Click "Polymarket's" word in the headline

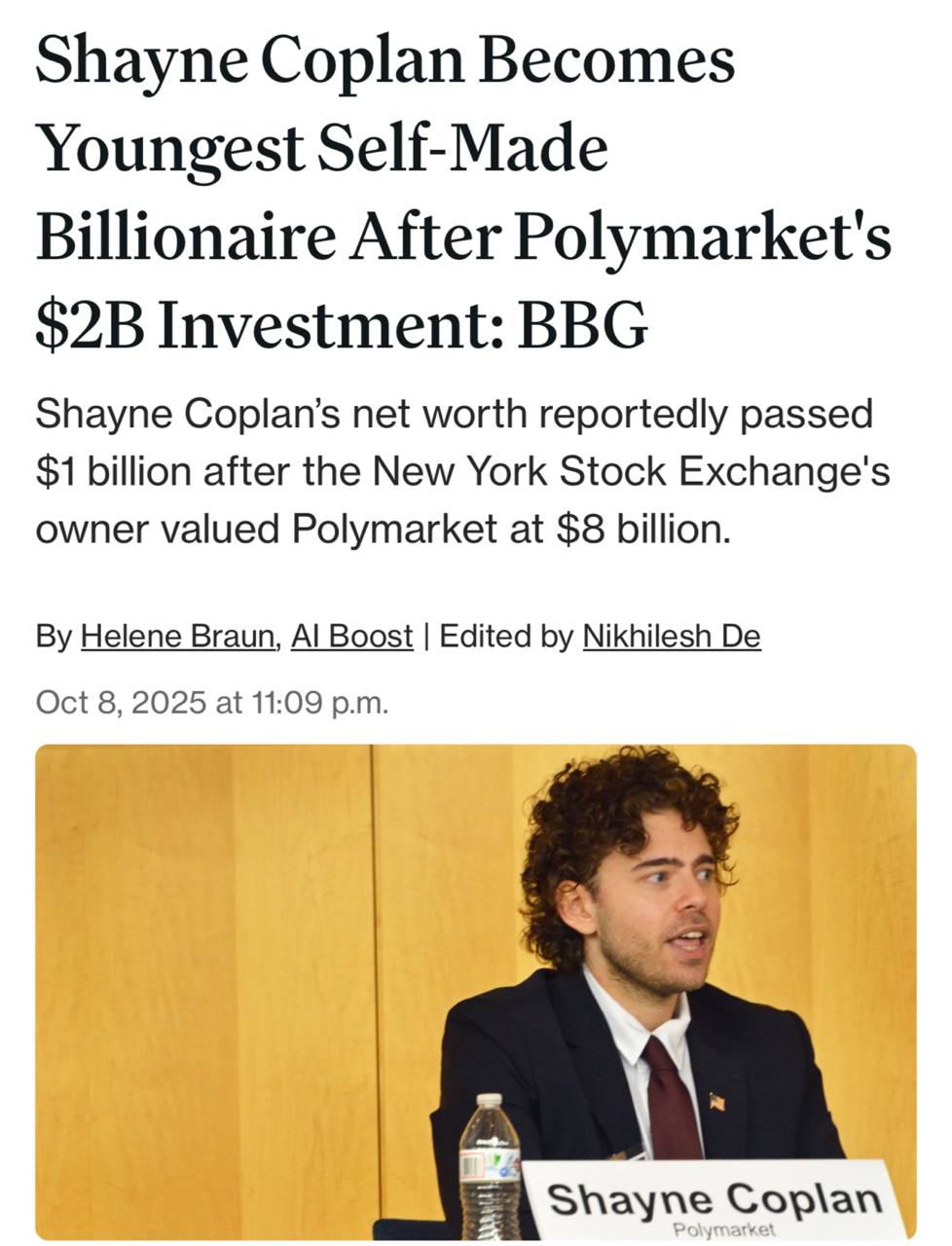(702, 238)
